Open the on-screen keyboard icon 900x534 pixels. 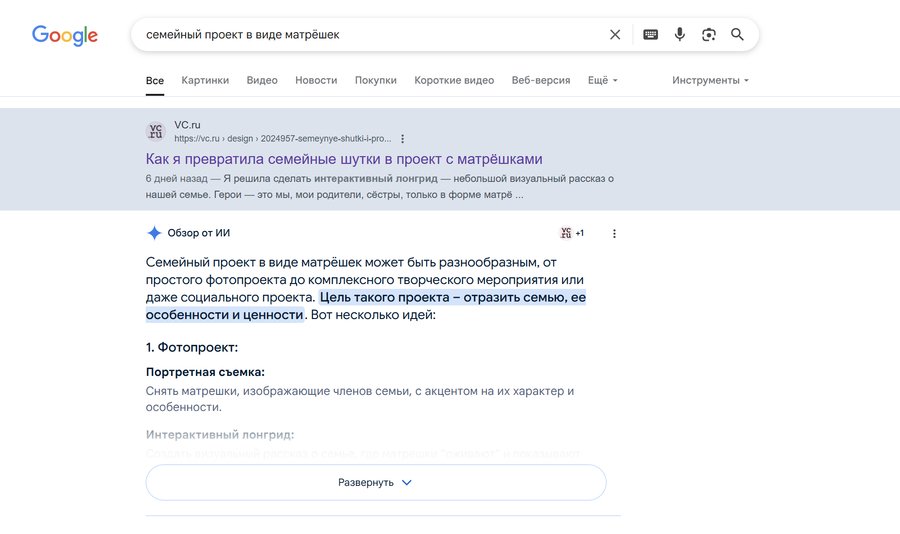tap(651, 35)
